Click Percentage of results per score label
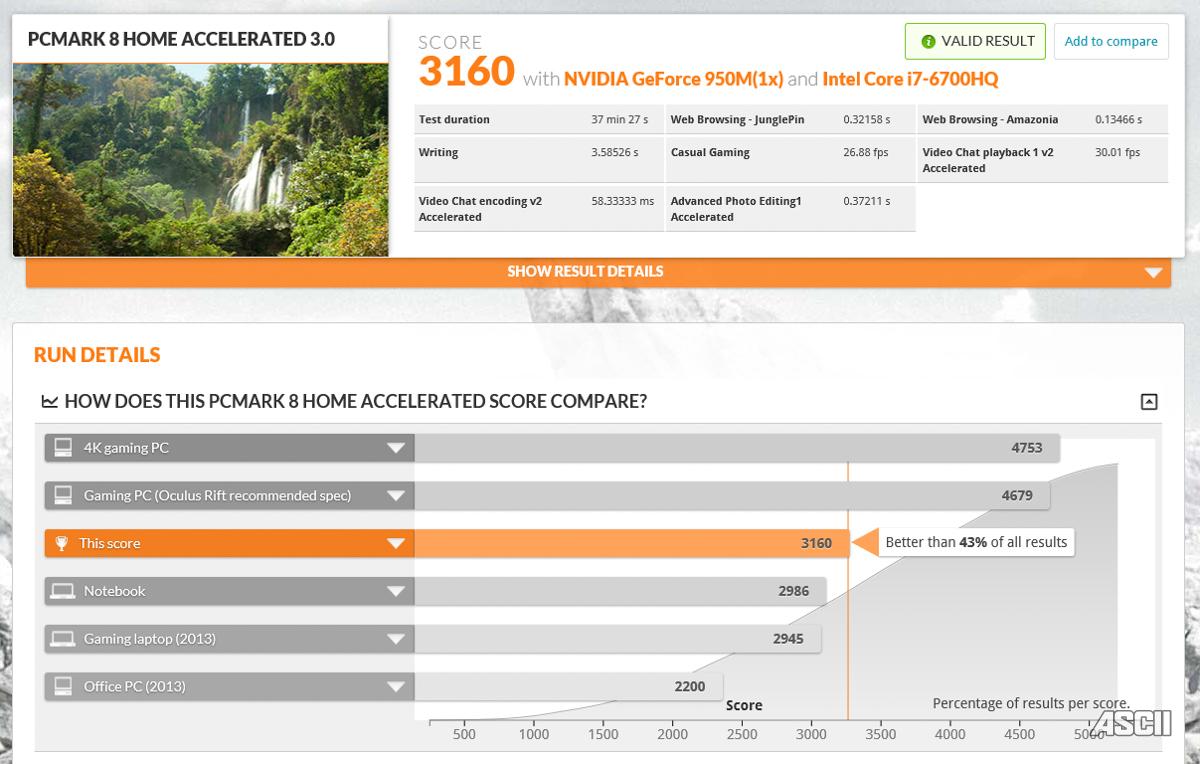Image resolution: width=1200 pixels, height=764 pixels. tap(1031, 704)
